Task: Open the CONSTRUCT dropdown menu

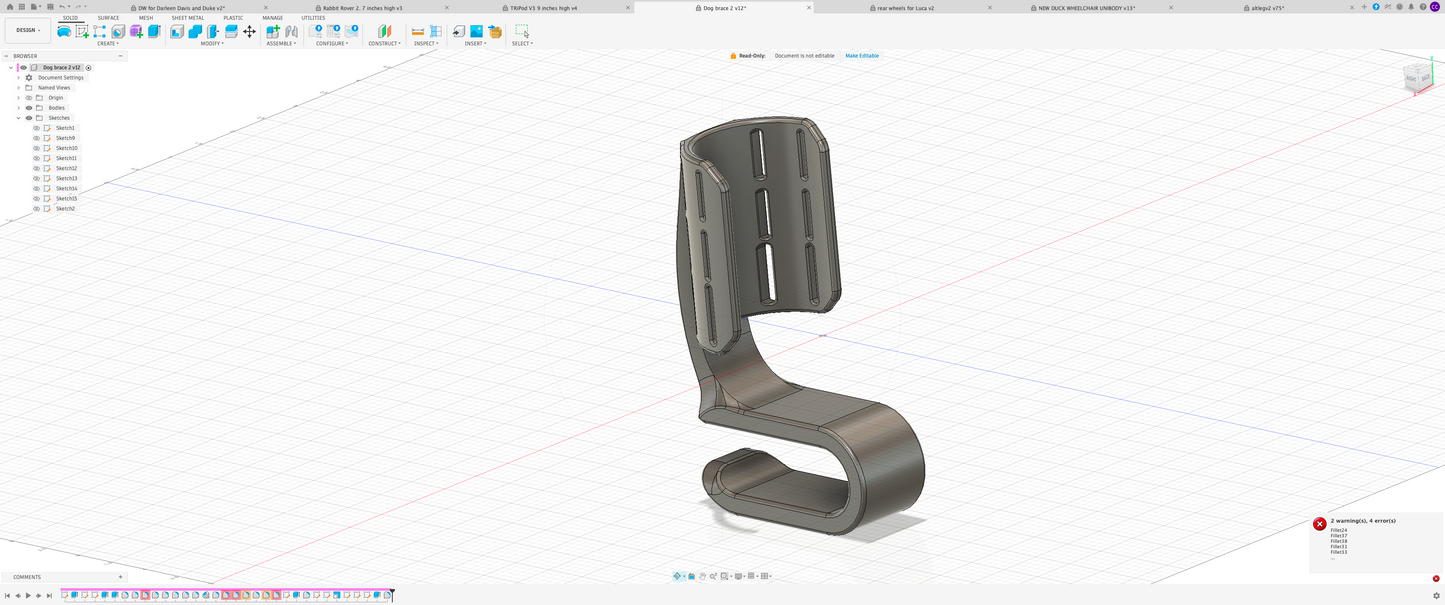Action: point(384,43)
